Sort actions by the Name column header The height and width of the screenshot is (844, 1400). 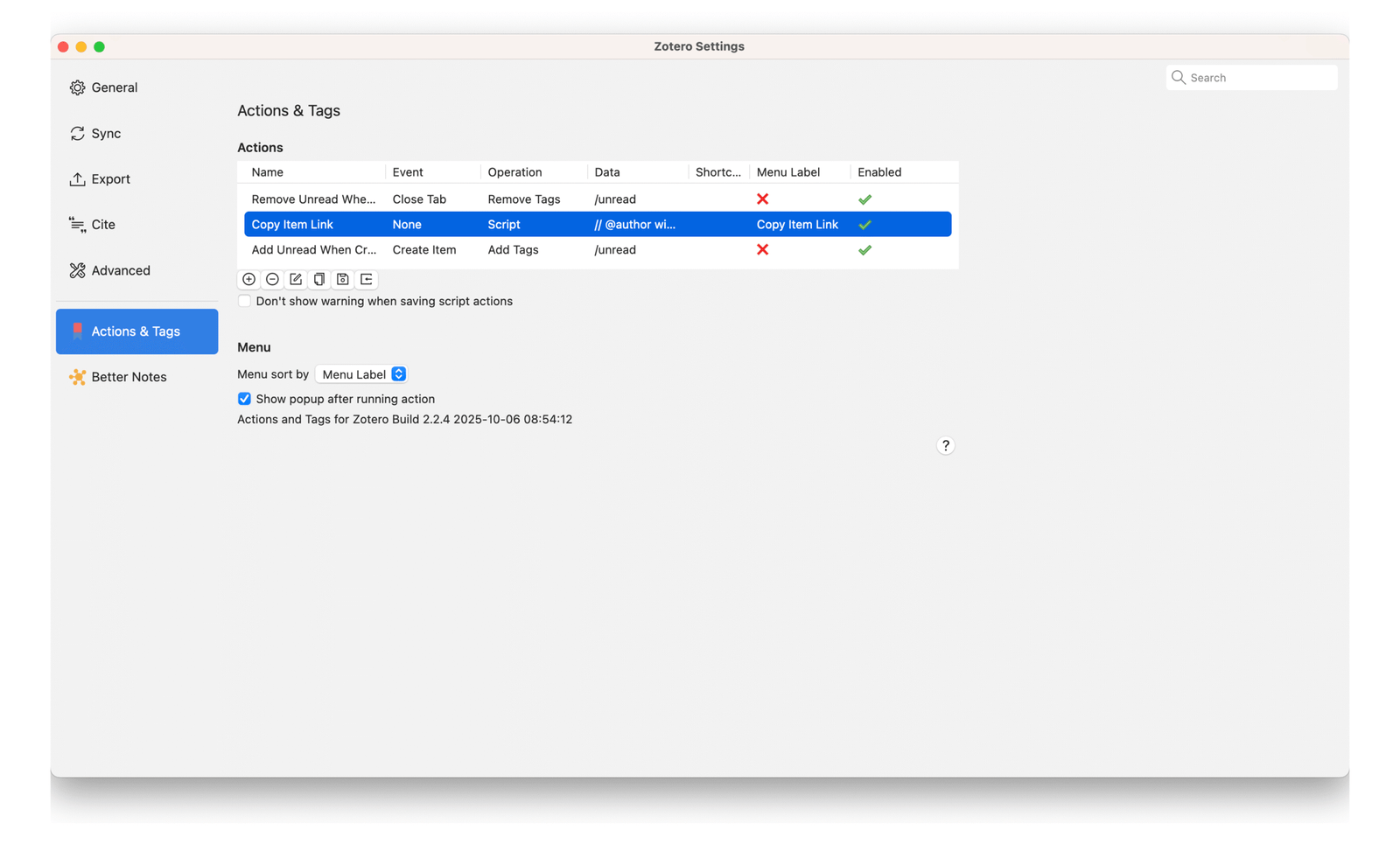coord(268,172)
